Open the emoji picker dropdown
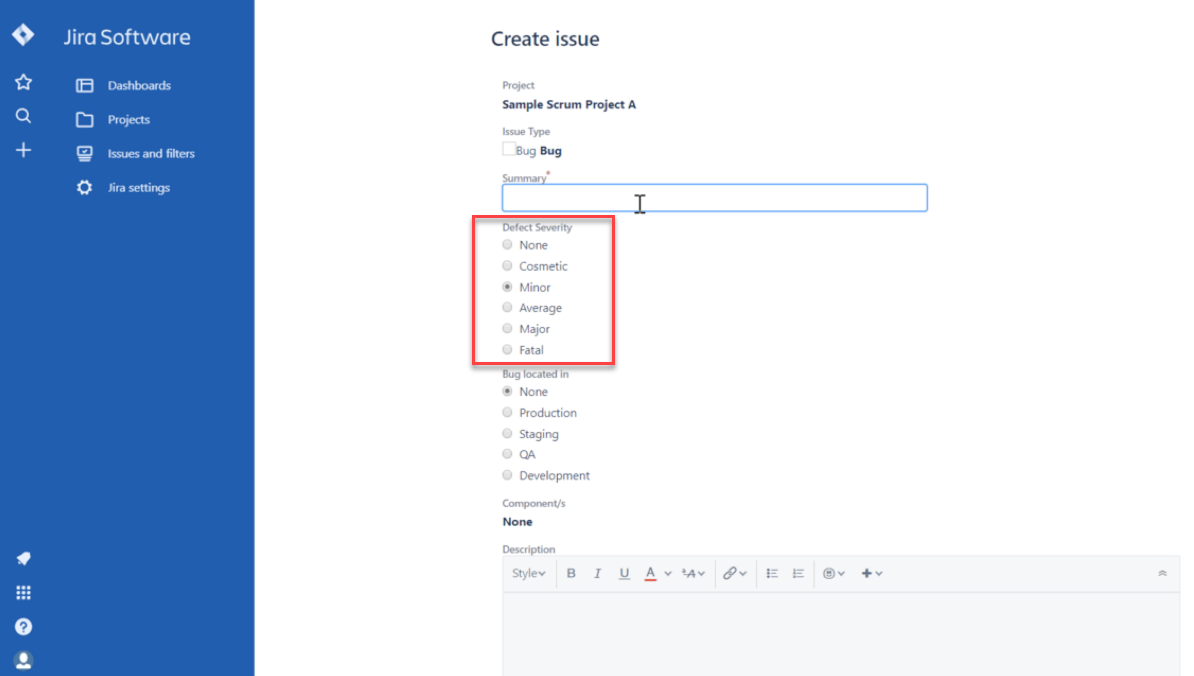The image size is (1194, 676). point(834,573)
